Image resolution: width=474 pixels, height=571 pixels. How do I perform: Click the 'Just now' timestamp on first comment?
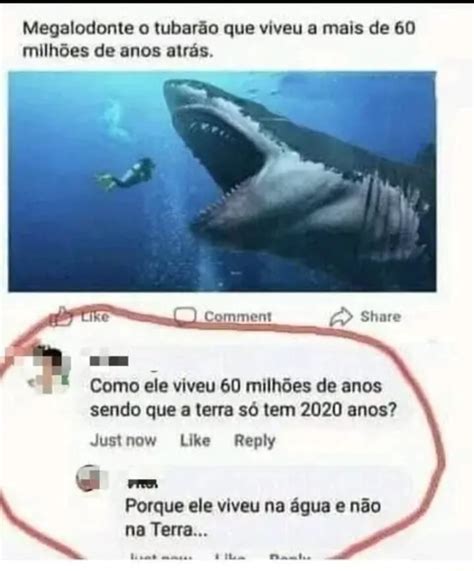coord(123,441)
